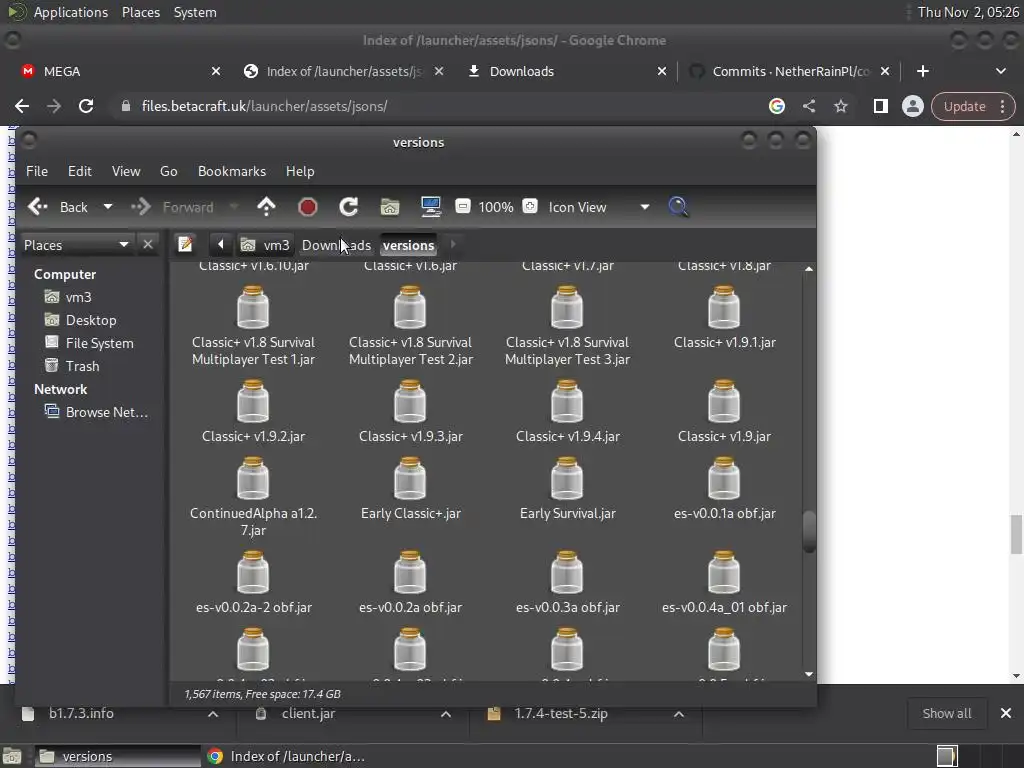Bookmark page with Chrome star icon
This screenshot has height=768, width=1024.
pos(841,106)
